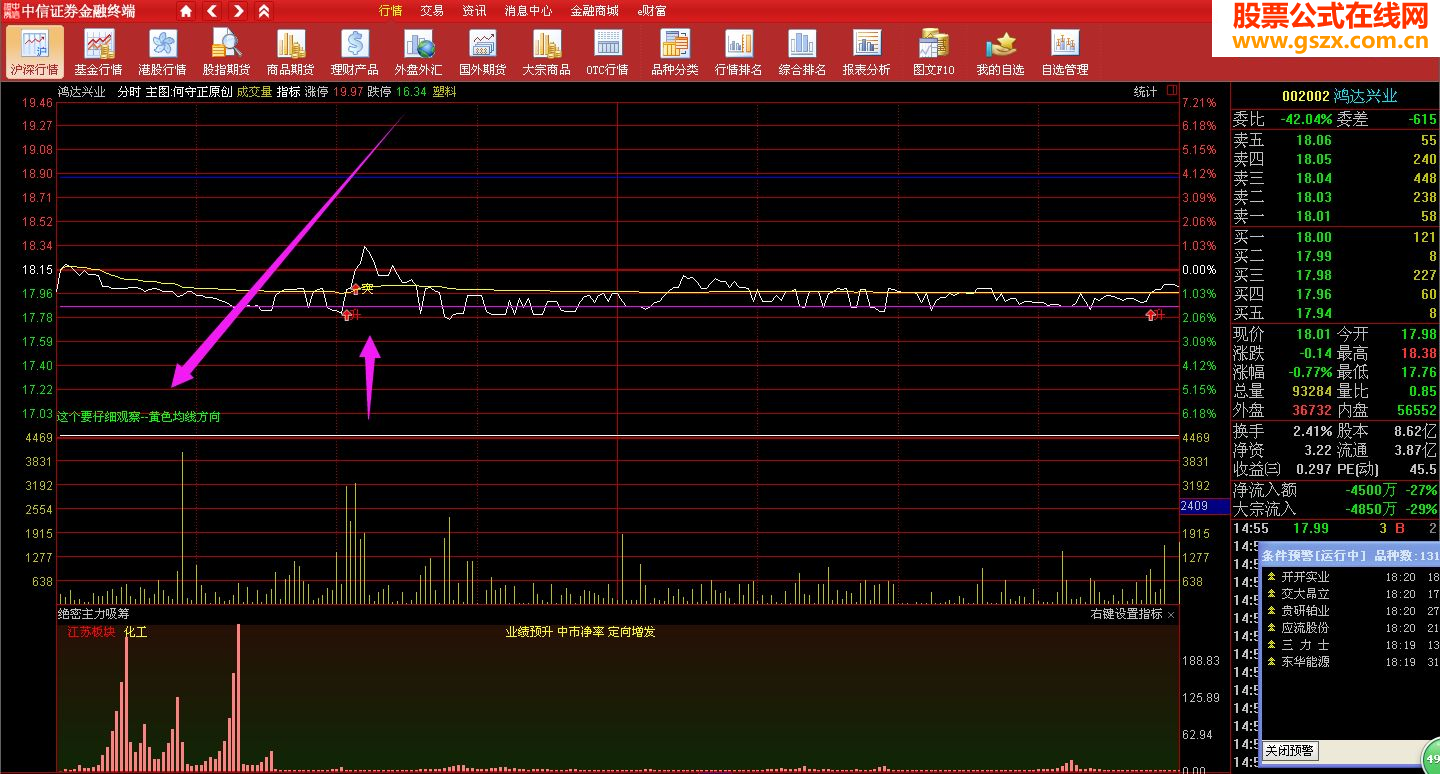
Task: Click the 成交量 volume label
Action: pyautogui.click(x=254, y=92)
